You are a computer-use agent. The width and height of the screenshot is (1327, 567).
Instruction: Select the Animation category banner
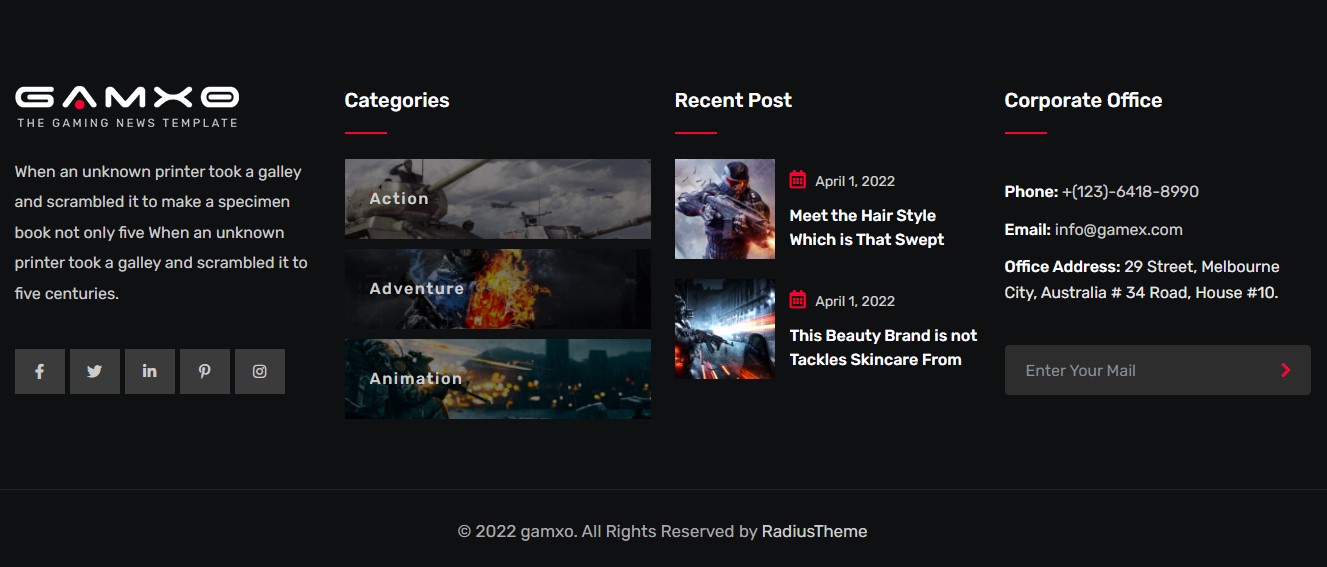(x=497, y=379)
